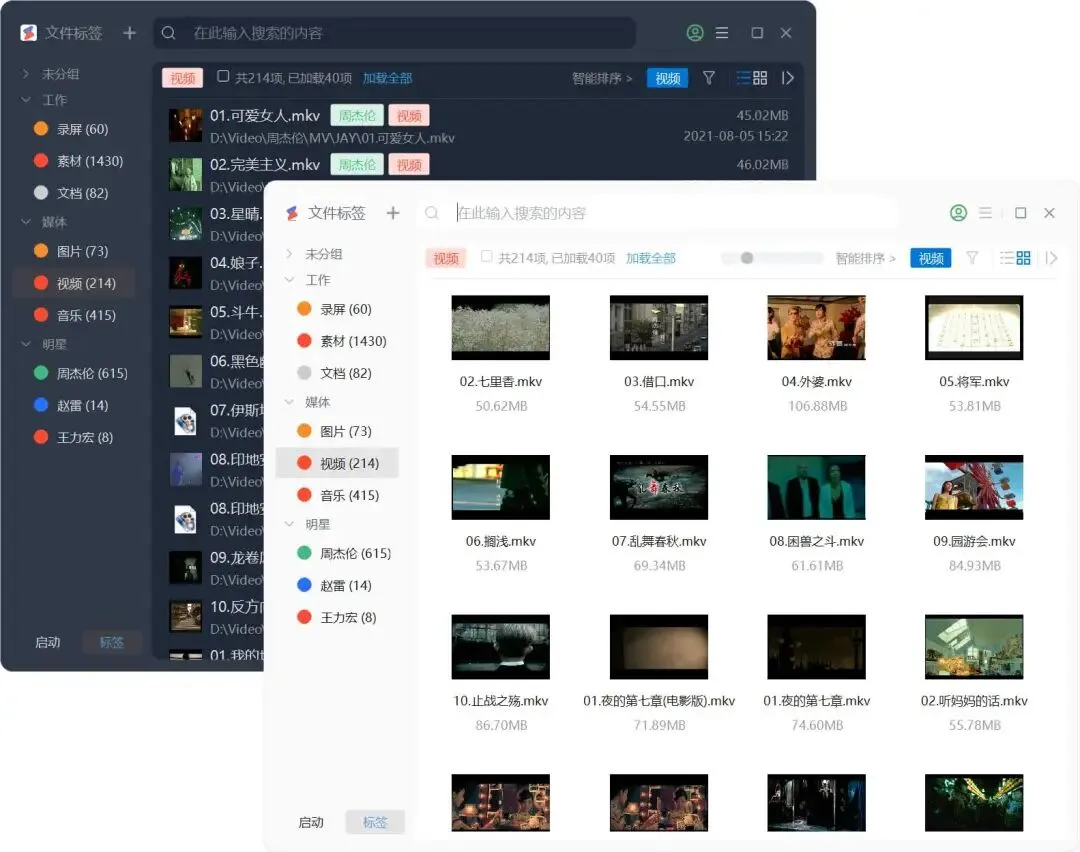Screen dimensions: 1080x852
Task: Click the green 周杰伦 tag on 01.可爱女人.mkv
Action: [357, 116]
